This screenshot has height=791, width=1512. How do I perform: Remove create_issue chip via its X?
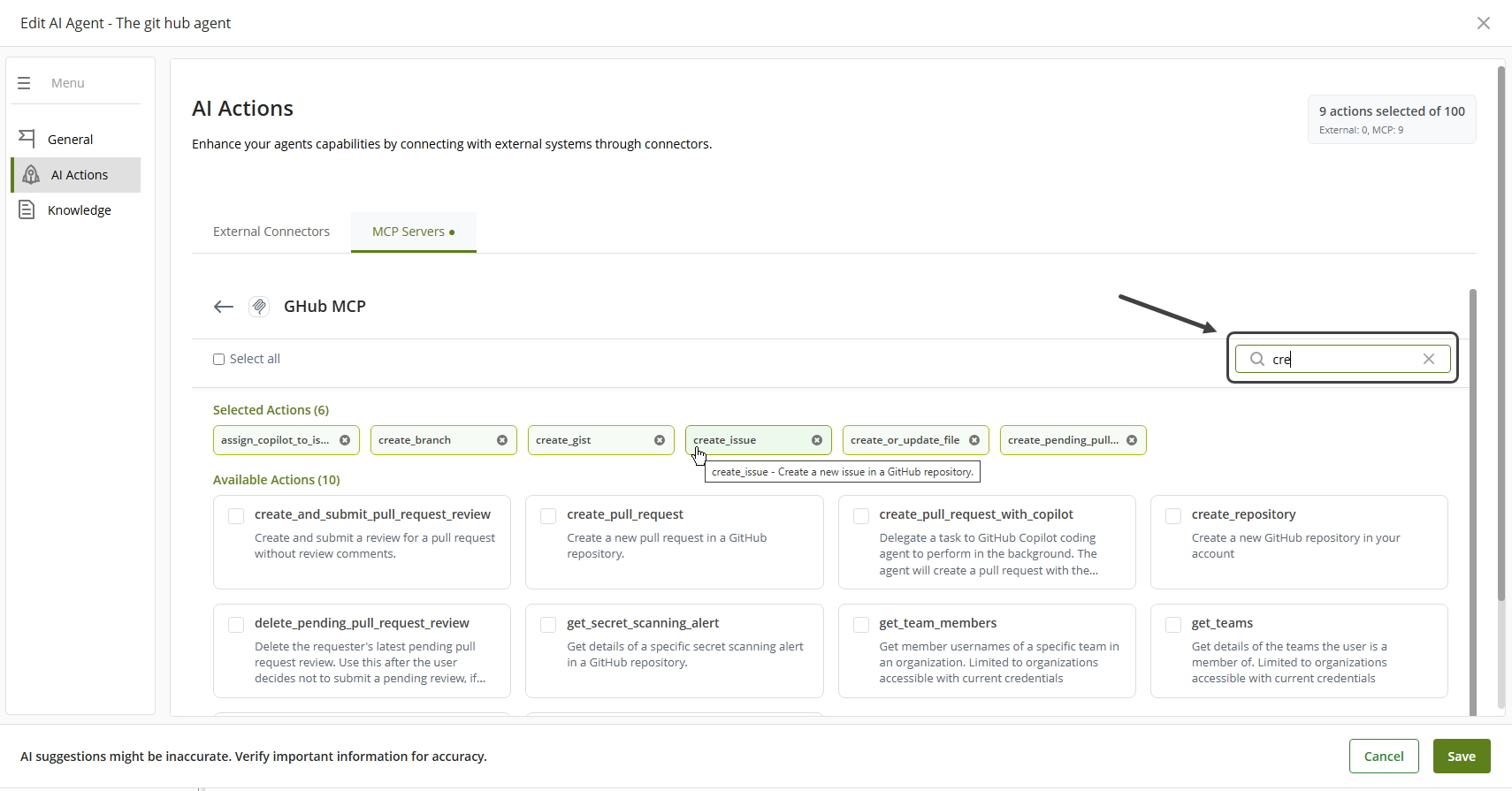(x=817, y=440)
